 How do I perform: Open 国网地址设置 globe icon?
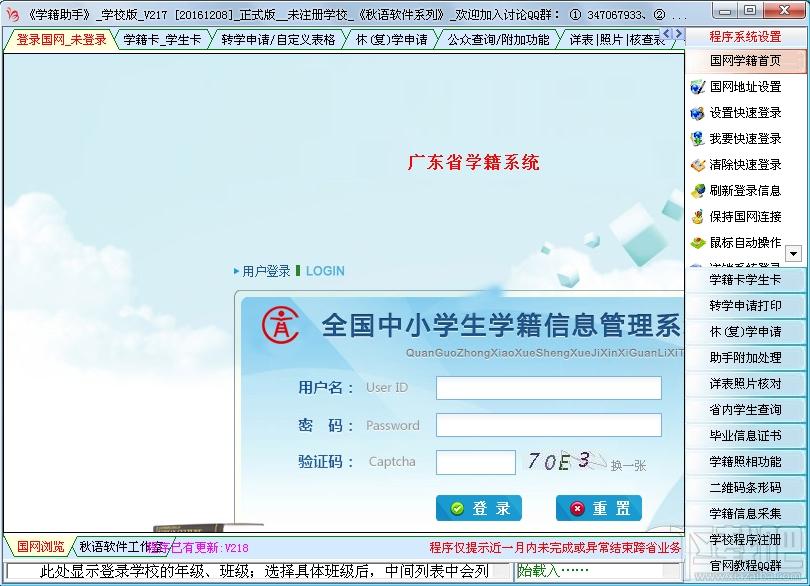click(x=697, y=87)
